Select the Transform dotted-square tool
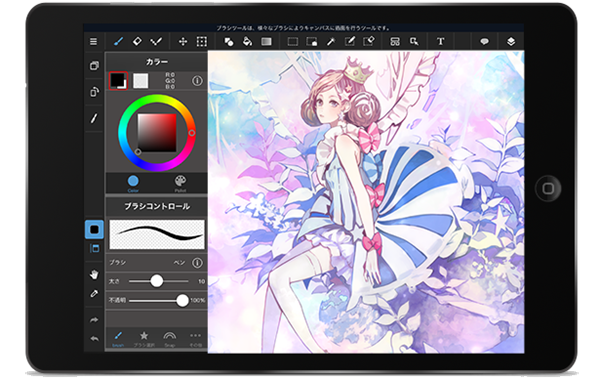600x378 pixels. point(202,41)
